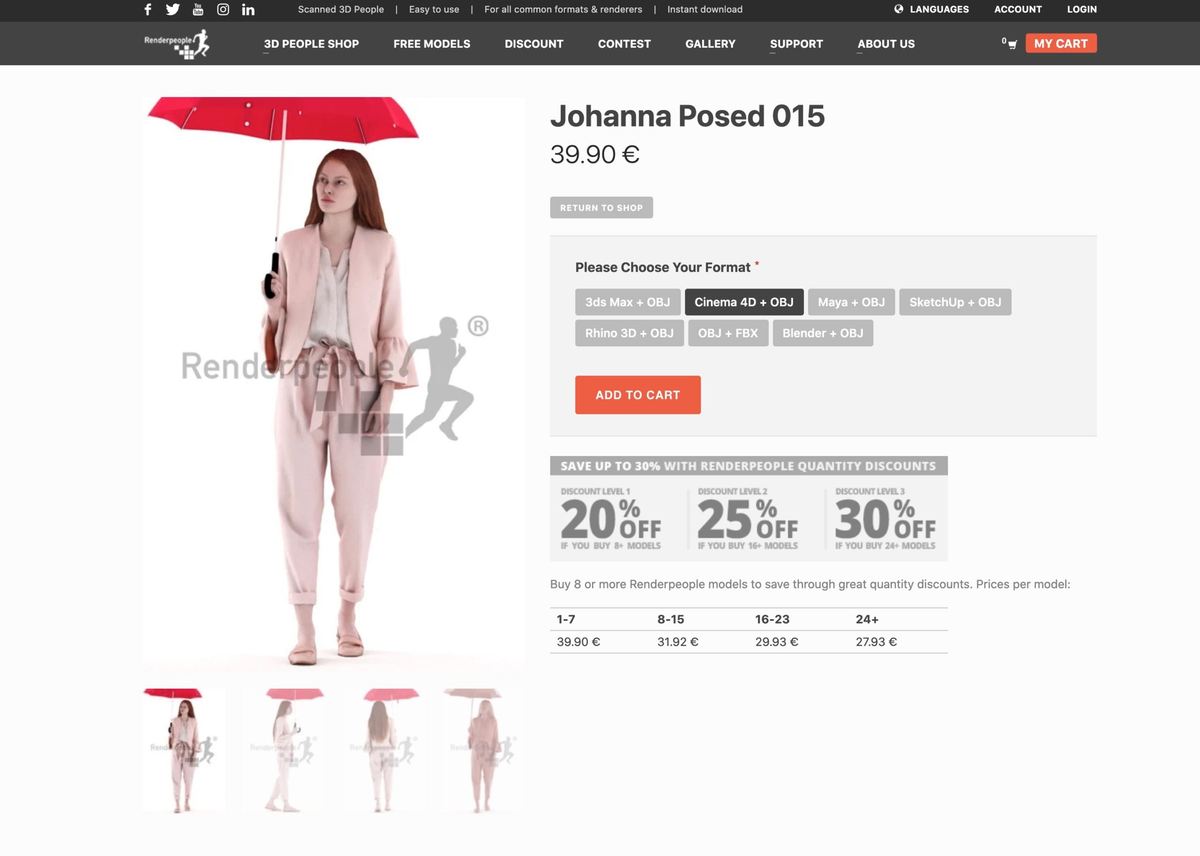Image resolution: width=1200 pixels, height=856 pixels.
Task: Open the LinkedIn icon in the top bar
Action: pyautogui.click(x=248, y=9)
